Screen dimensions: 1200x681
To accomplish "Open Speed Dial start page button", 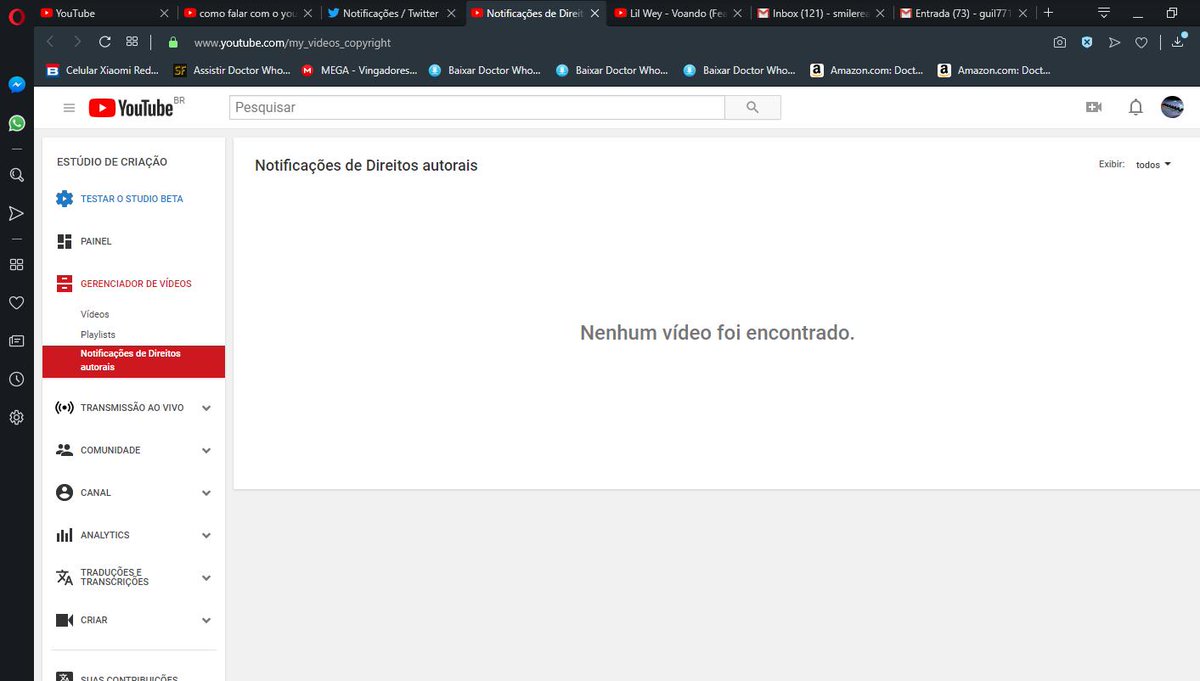I will click(x=132, y=42).
